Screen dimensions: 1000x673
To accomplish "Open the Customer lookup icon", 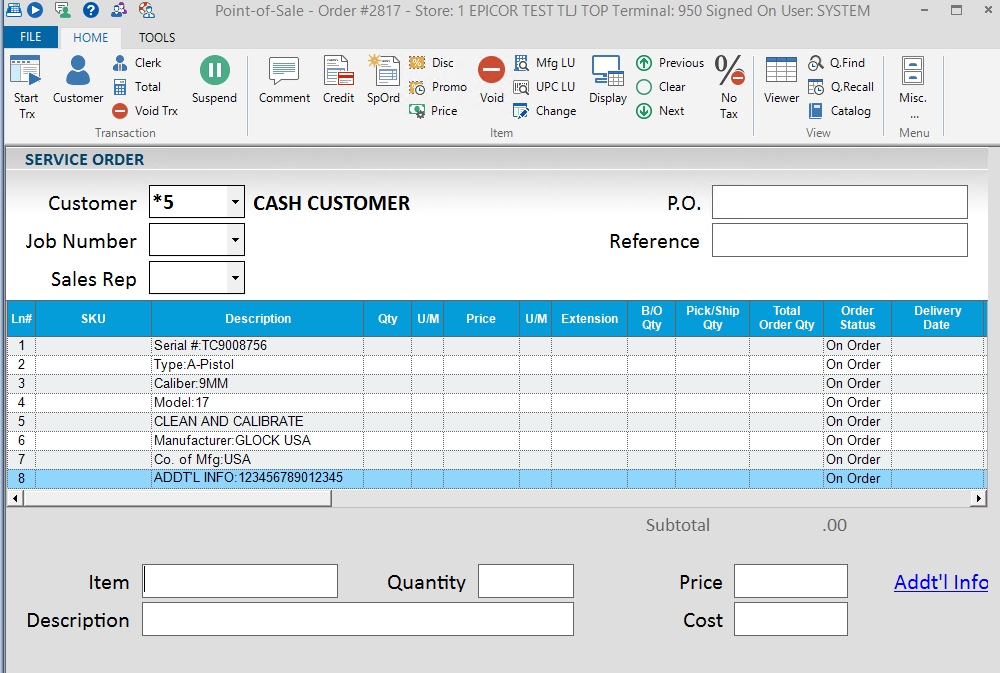I will coord(78,80).
